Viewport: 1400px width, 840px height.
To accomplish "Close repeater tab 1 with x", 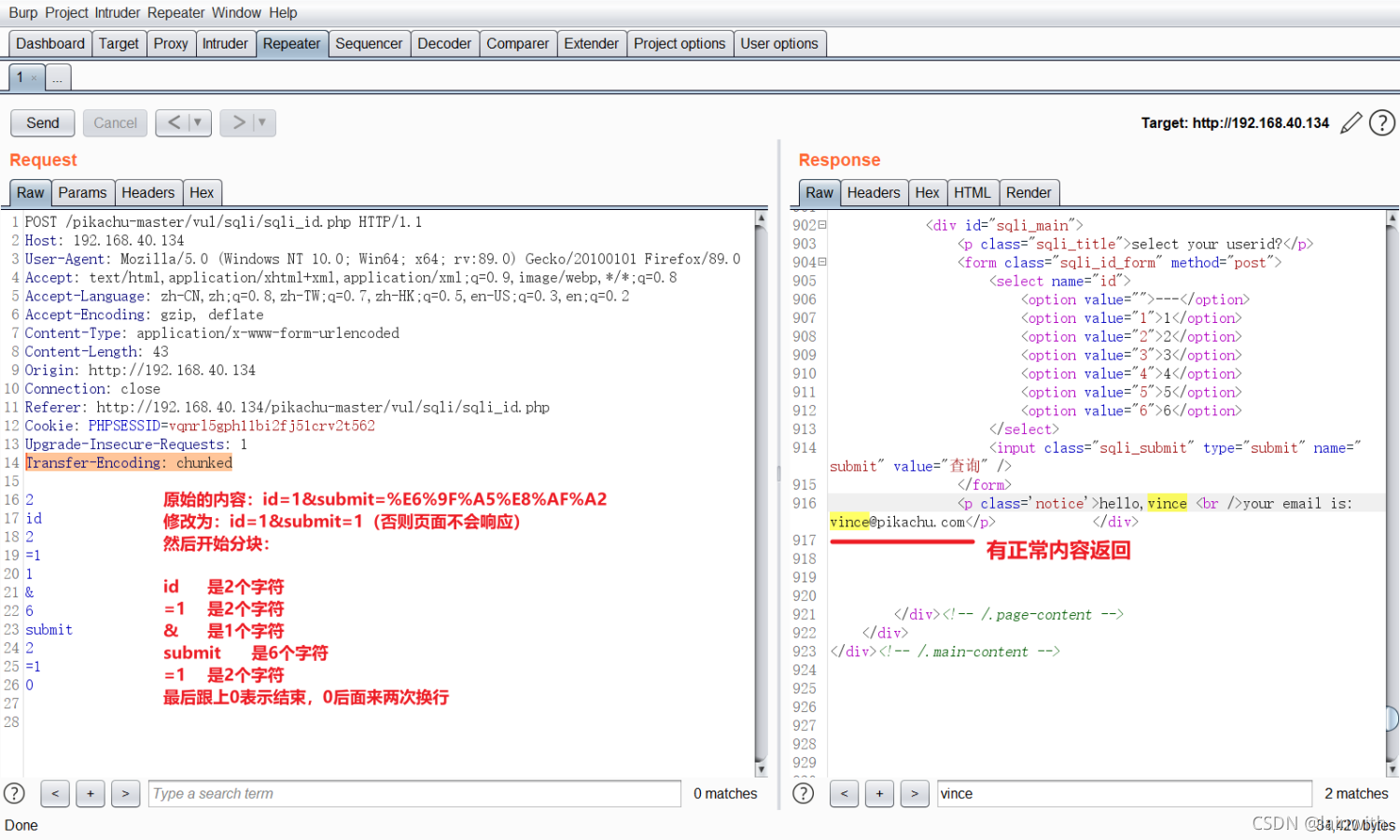I will pos(34,77).
